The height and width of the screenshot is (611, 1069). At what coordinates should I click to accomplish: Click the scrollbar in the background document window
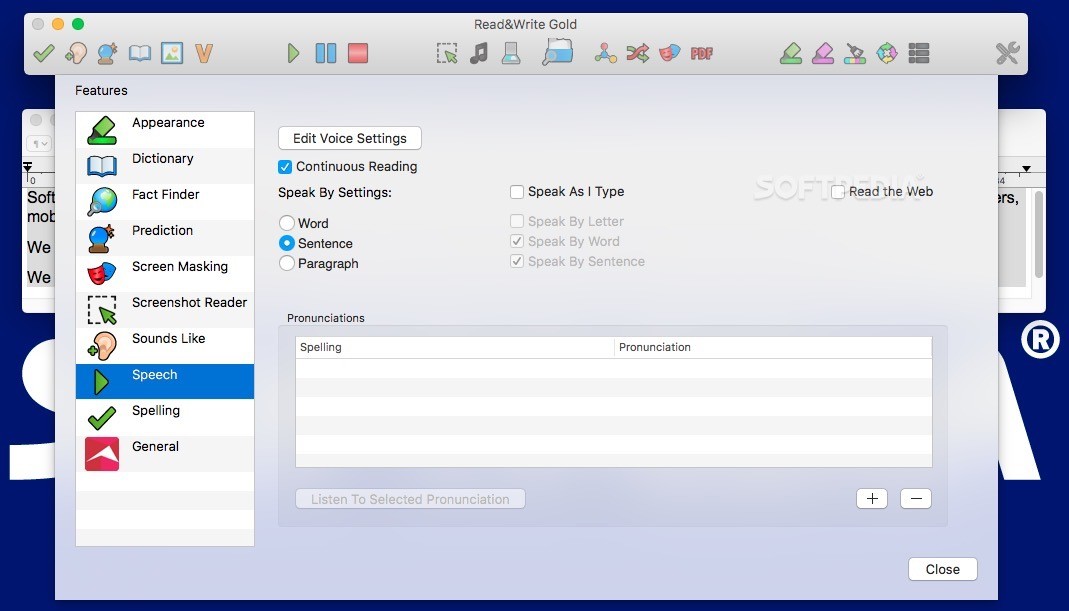1038,235
